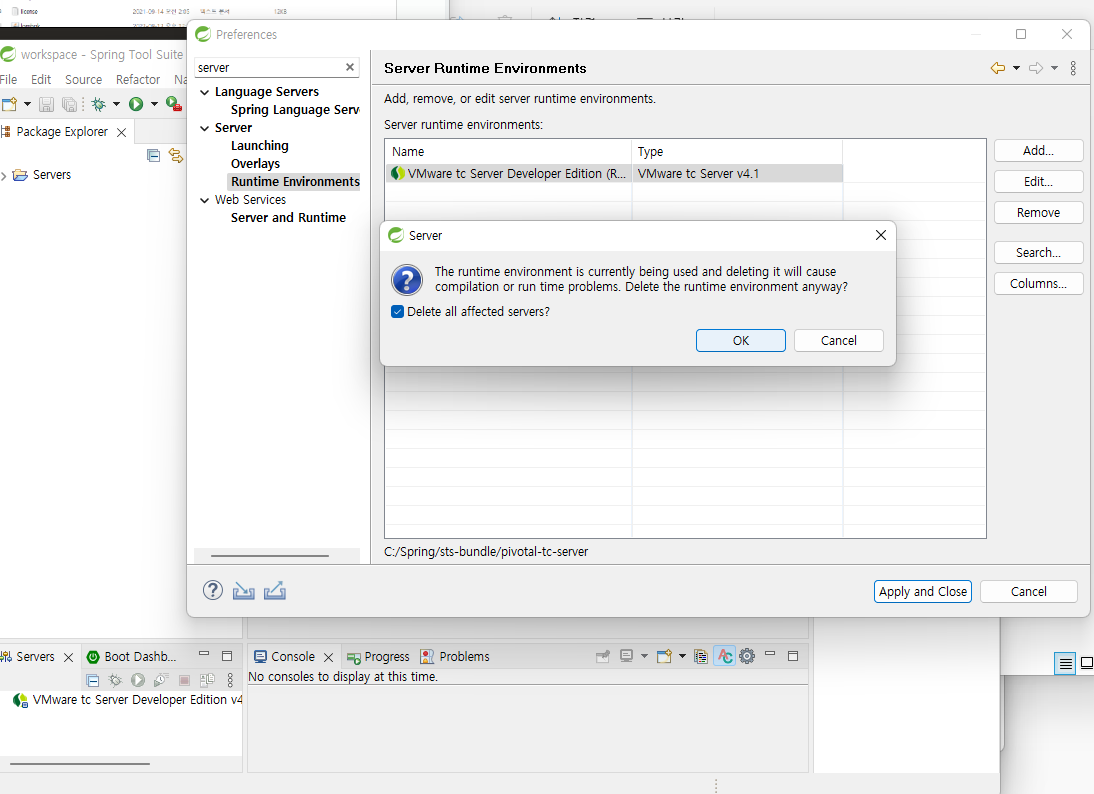This screenshot has width=1094, height=794.
Task: Switch to the Progress tab
Action: tap(378, 657)
